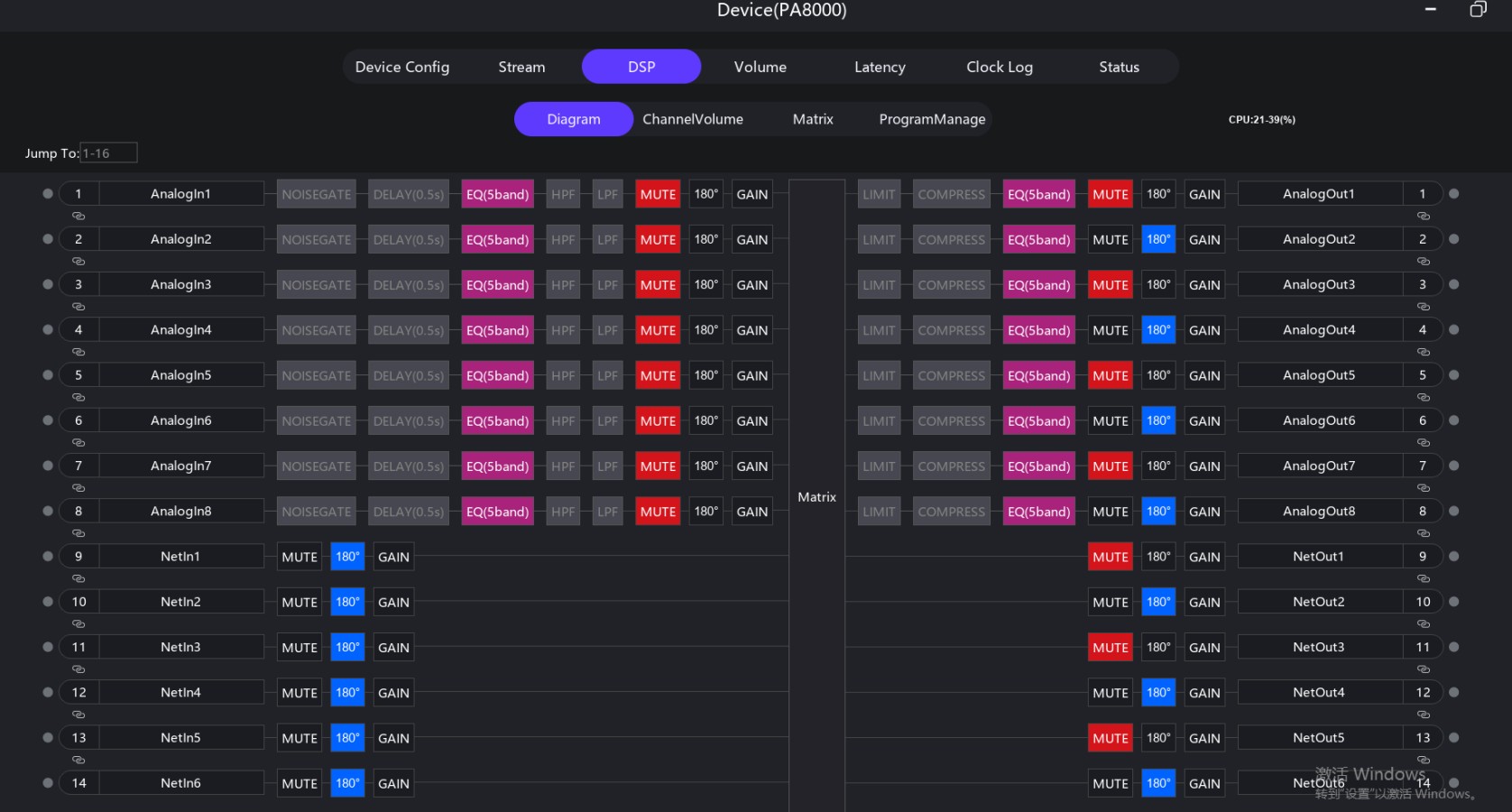Toggle the link icon under NetIn2
The height and width of the screenshot is (812, 1512).
click(x=78, y=624)
